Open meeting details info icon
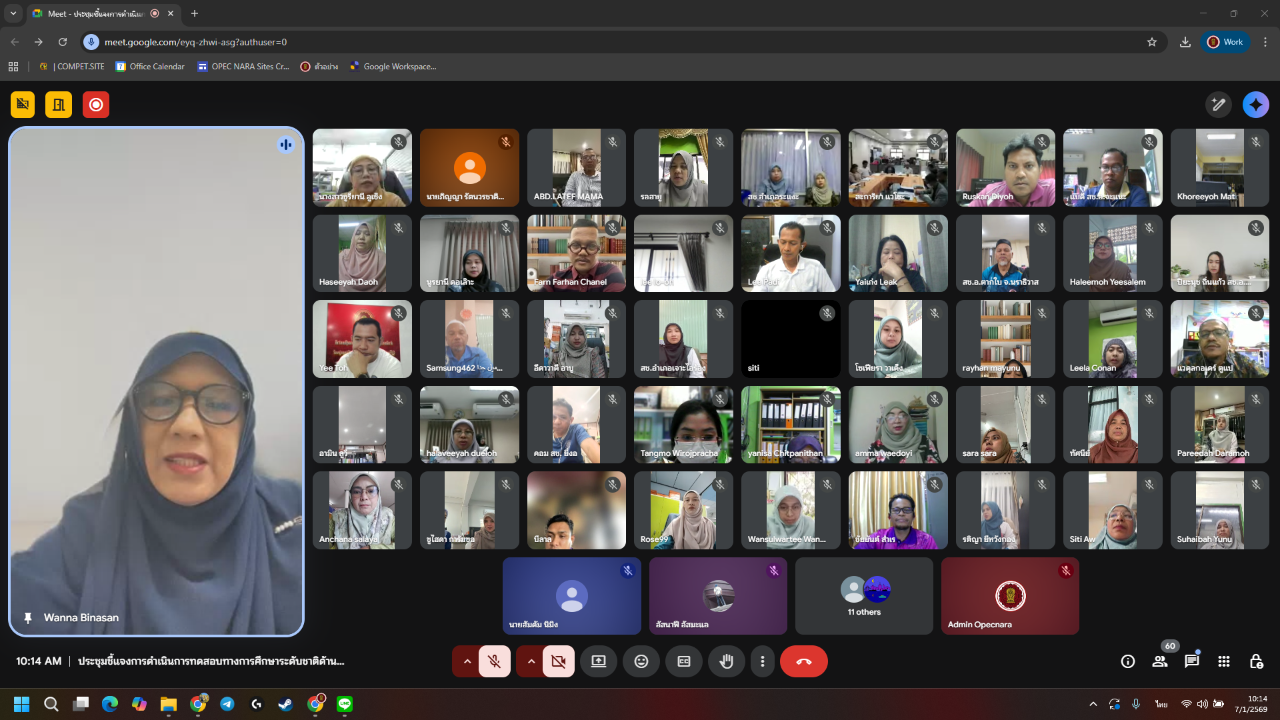 1128,661
